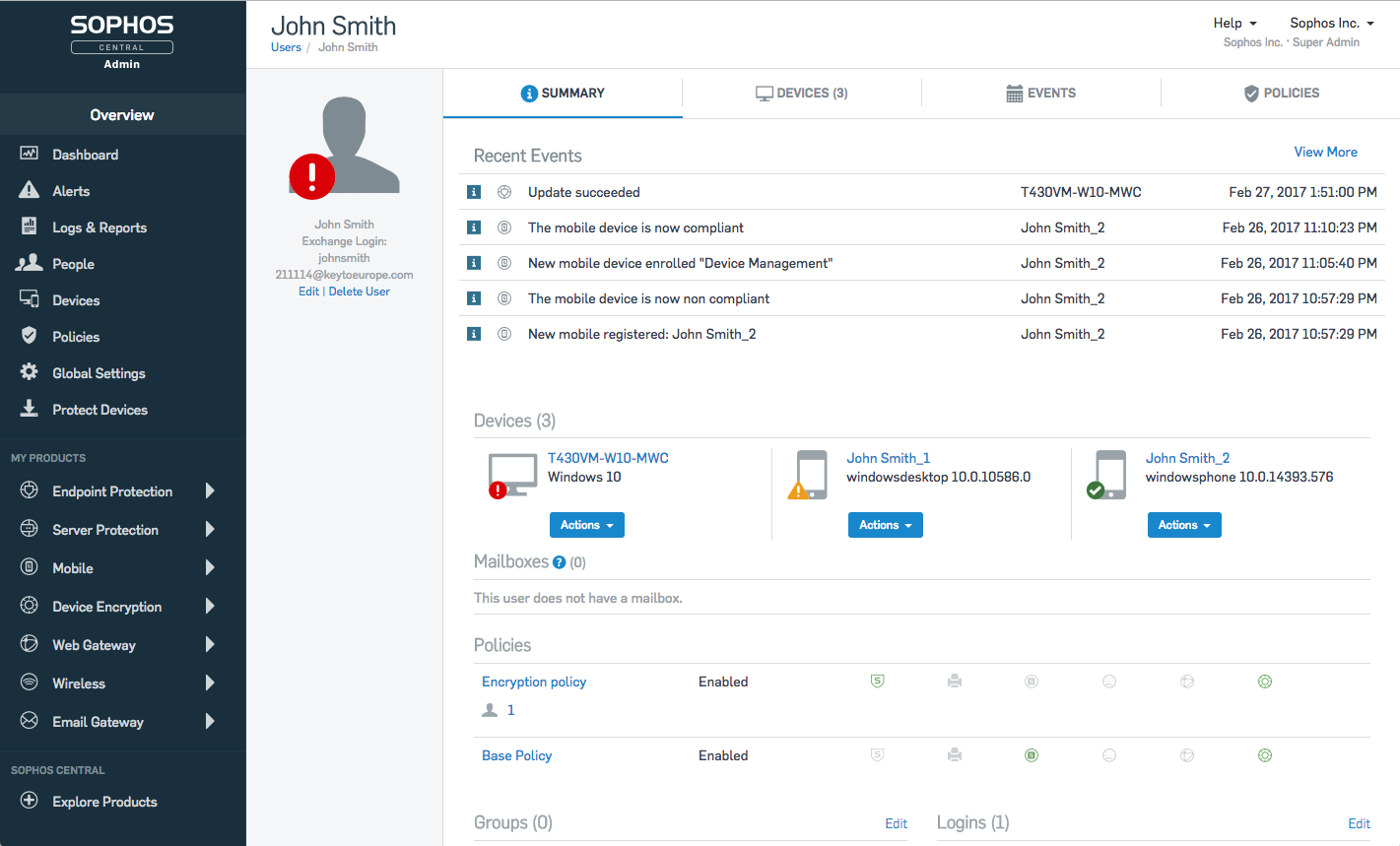Expand the Mobile product arrow
This screenshot has width=1400, height=846.
click(210, 567)
